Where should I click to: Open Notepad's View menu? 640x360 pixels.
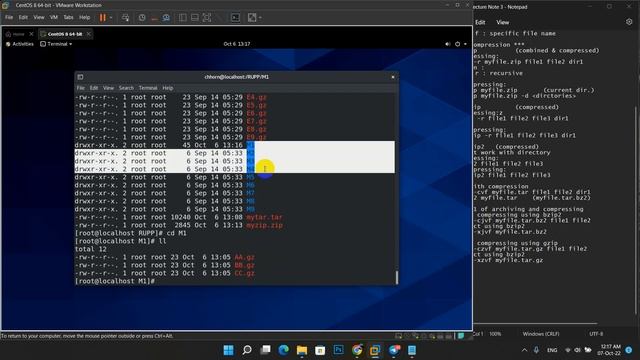pyautogui.click(x=502, y=22)
